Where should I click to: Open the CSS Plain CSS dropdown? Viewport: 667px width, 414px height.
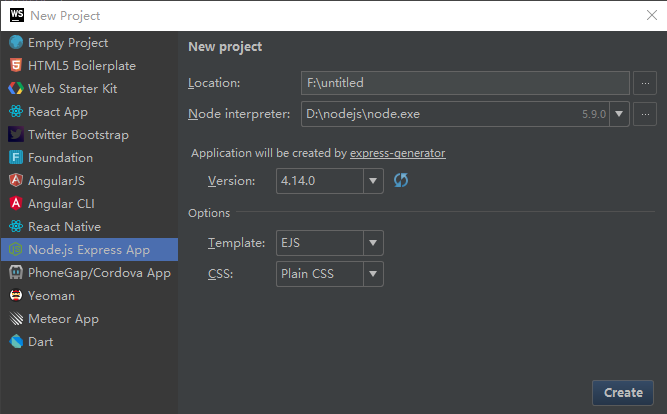pos(373,274)
